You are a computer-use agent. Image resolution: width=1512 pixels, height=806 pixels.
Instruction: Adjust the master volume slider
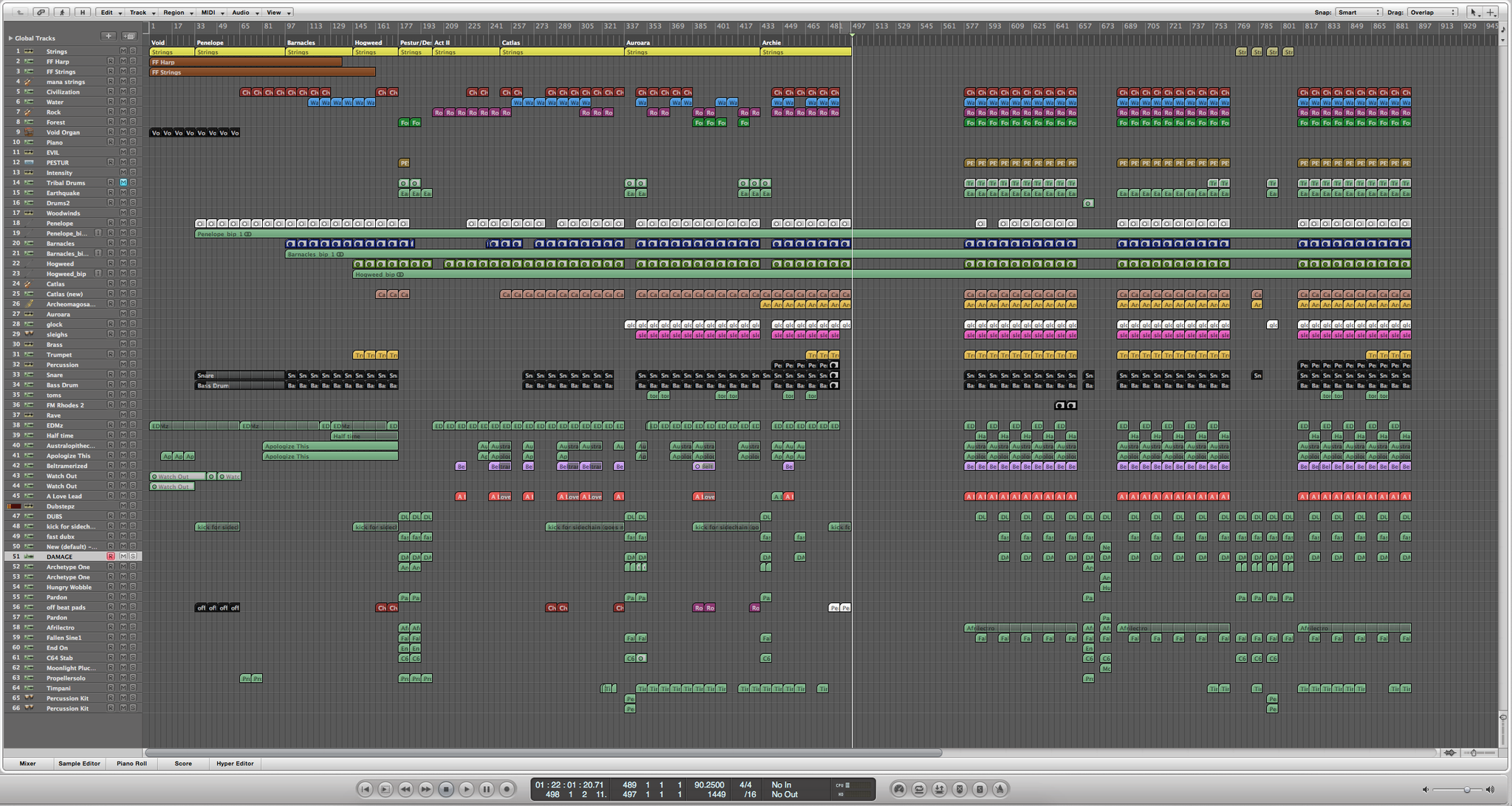tap(1466, 789)
